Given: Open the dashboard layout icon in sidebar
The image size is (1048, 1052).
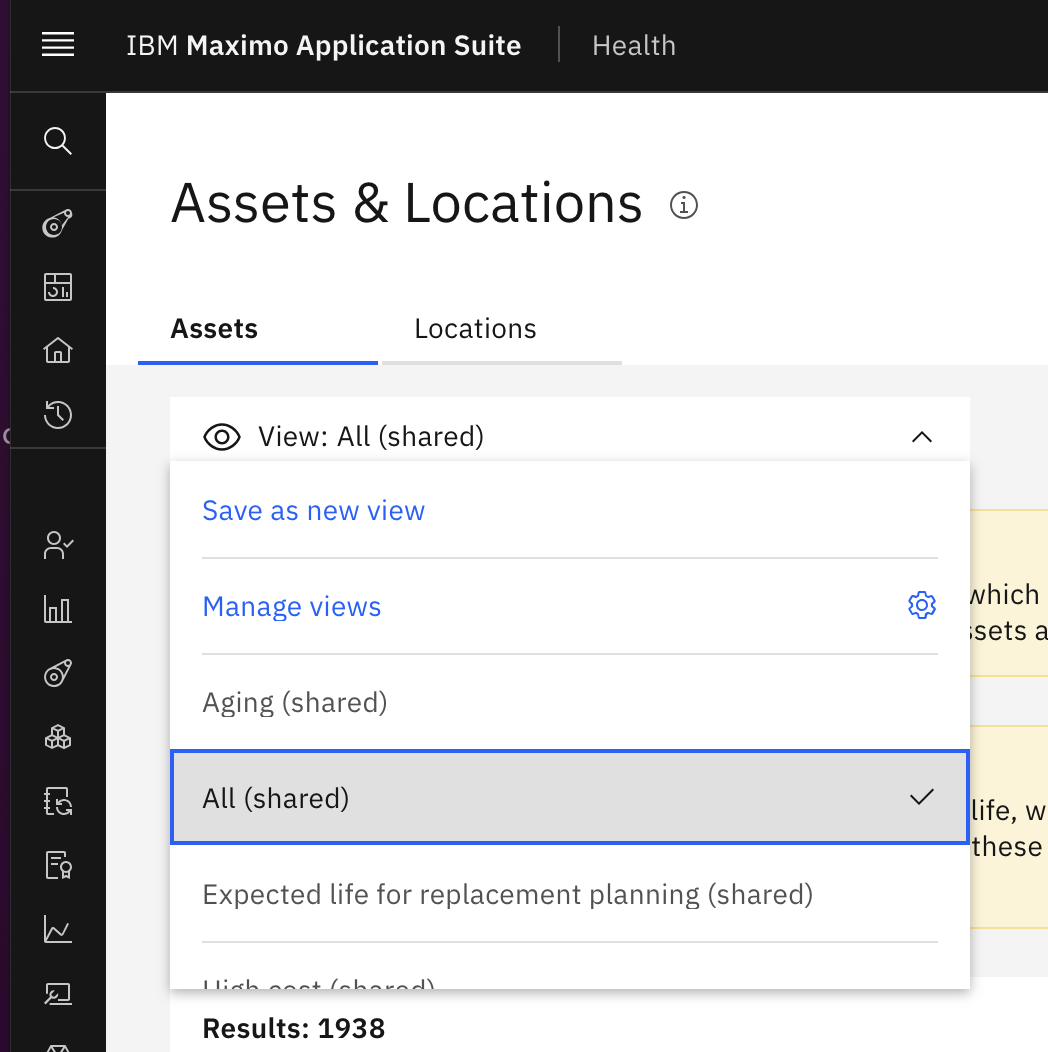Looking at the screenshot, I should tap(58, 287).
